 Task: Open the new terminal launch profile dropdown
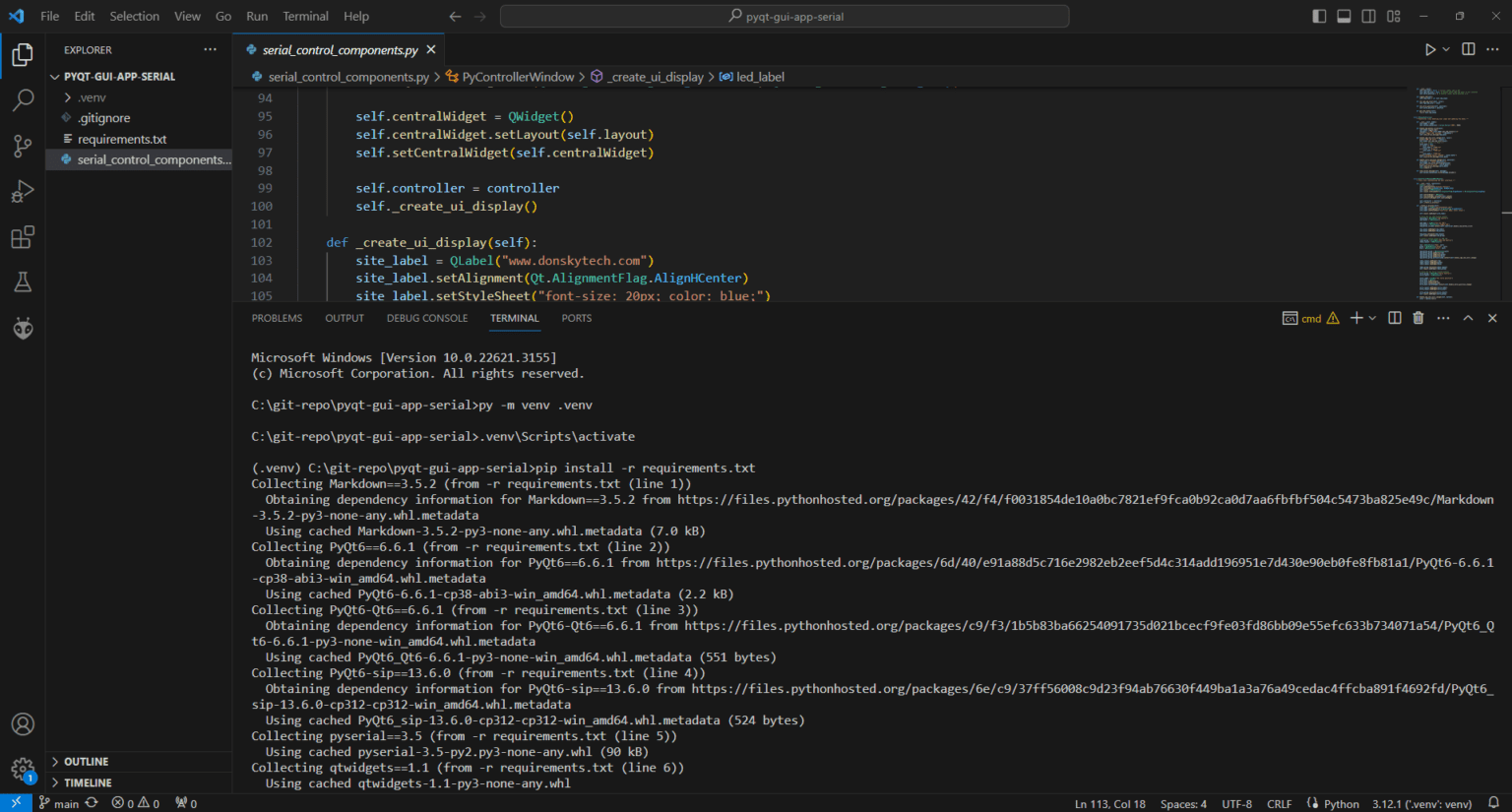pos(1373,318)
